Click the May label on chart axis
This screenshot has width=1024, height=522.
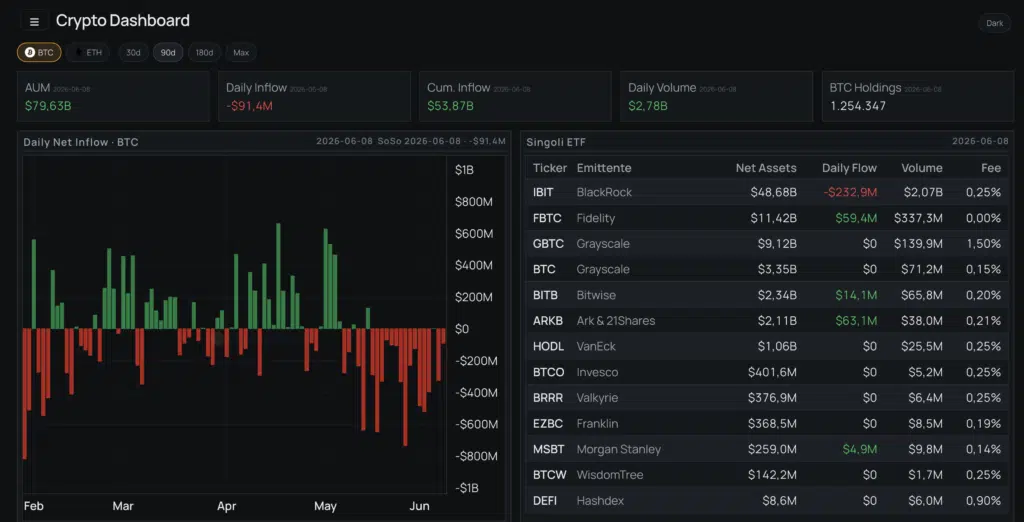pyautogui.click(x=325, y=506)
